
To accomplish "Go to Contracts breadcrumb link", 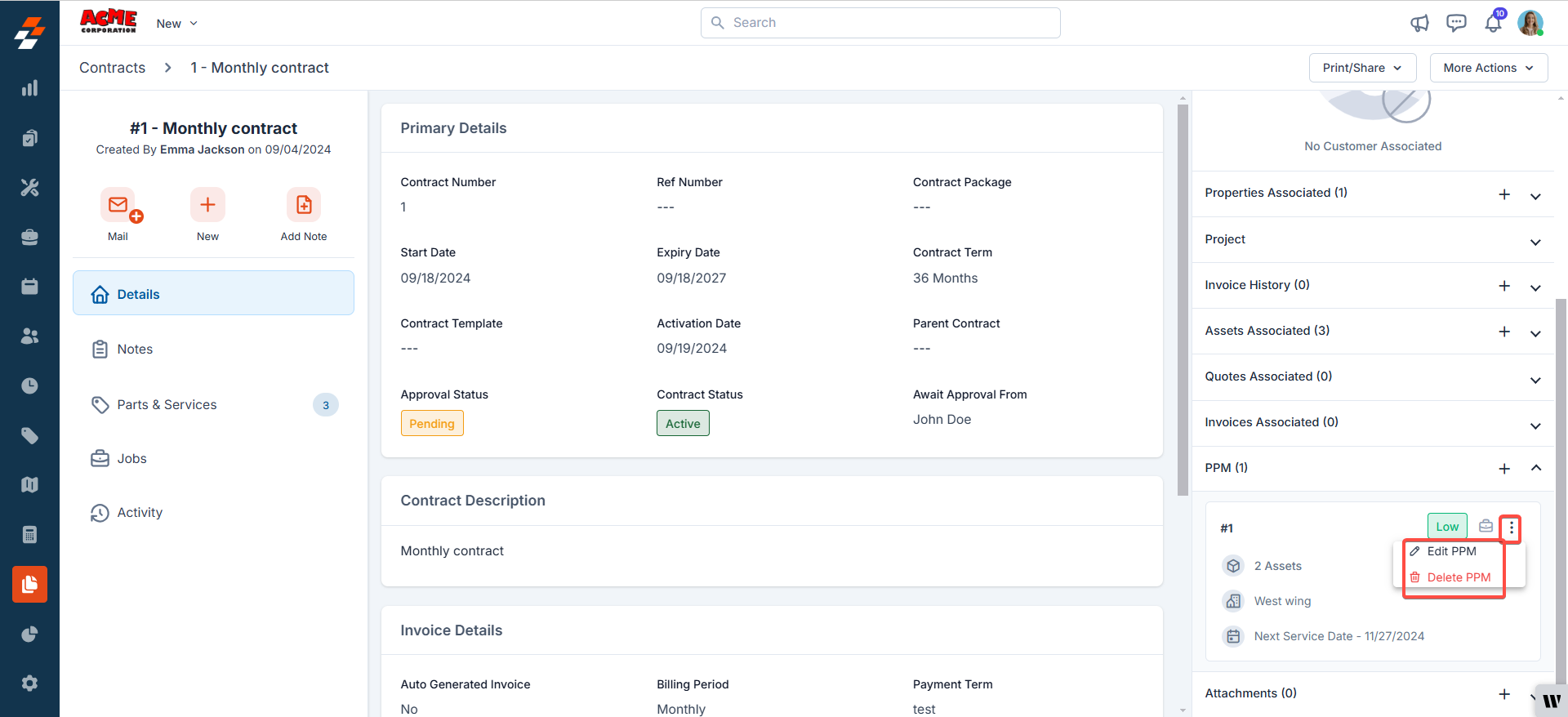I will 112,68.
